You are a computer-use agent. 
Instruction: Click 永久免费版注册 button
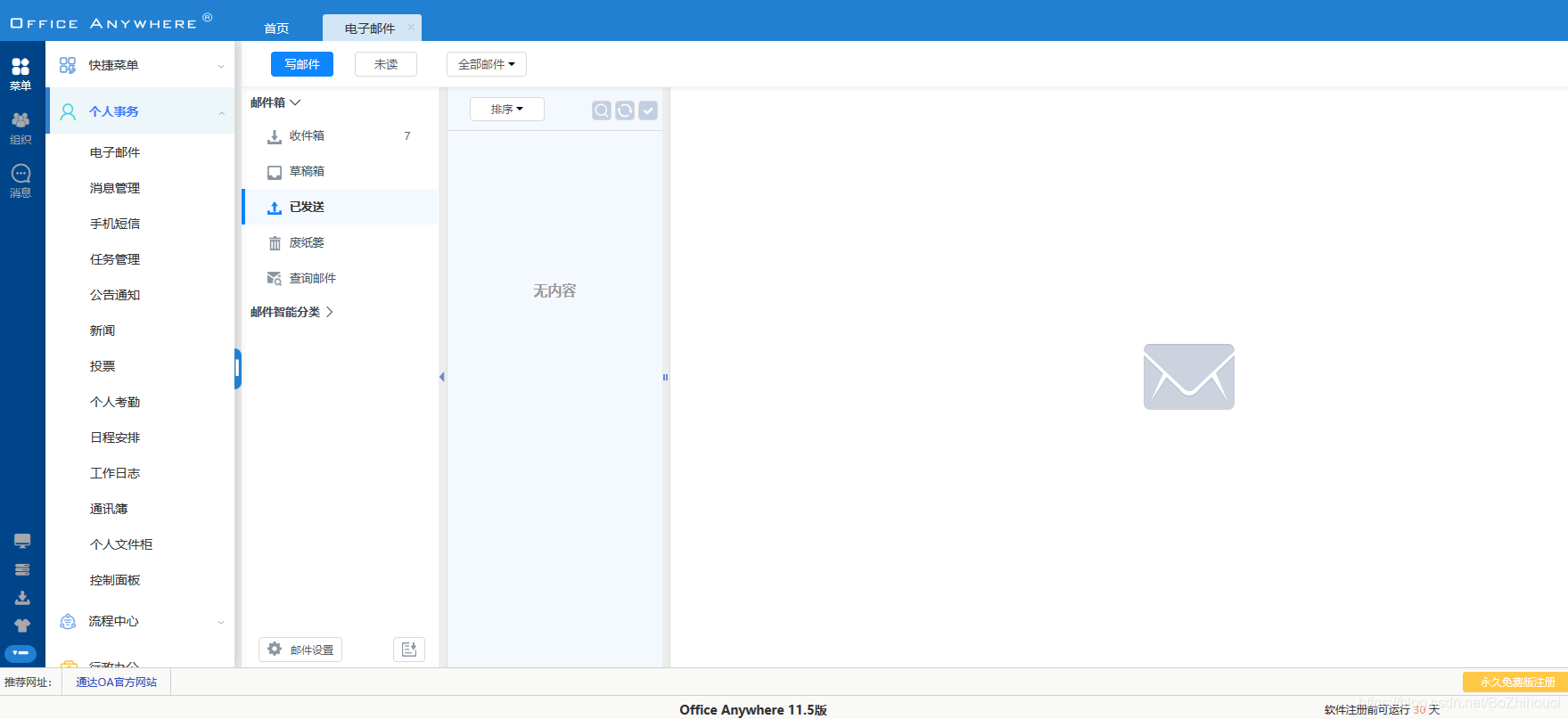click(1515, 682)
